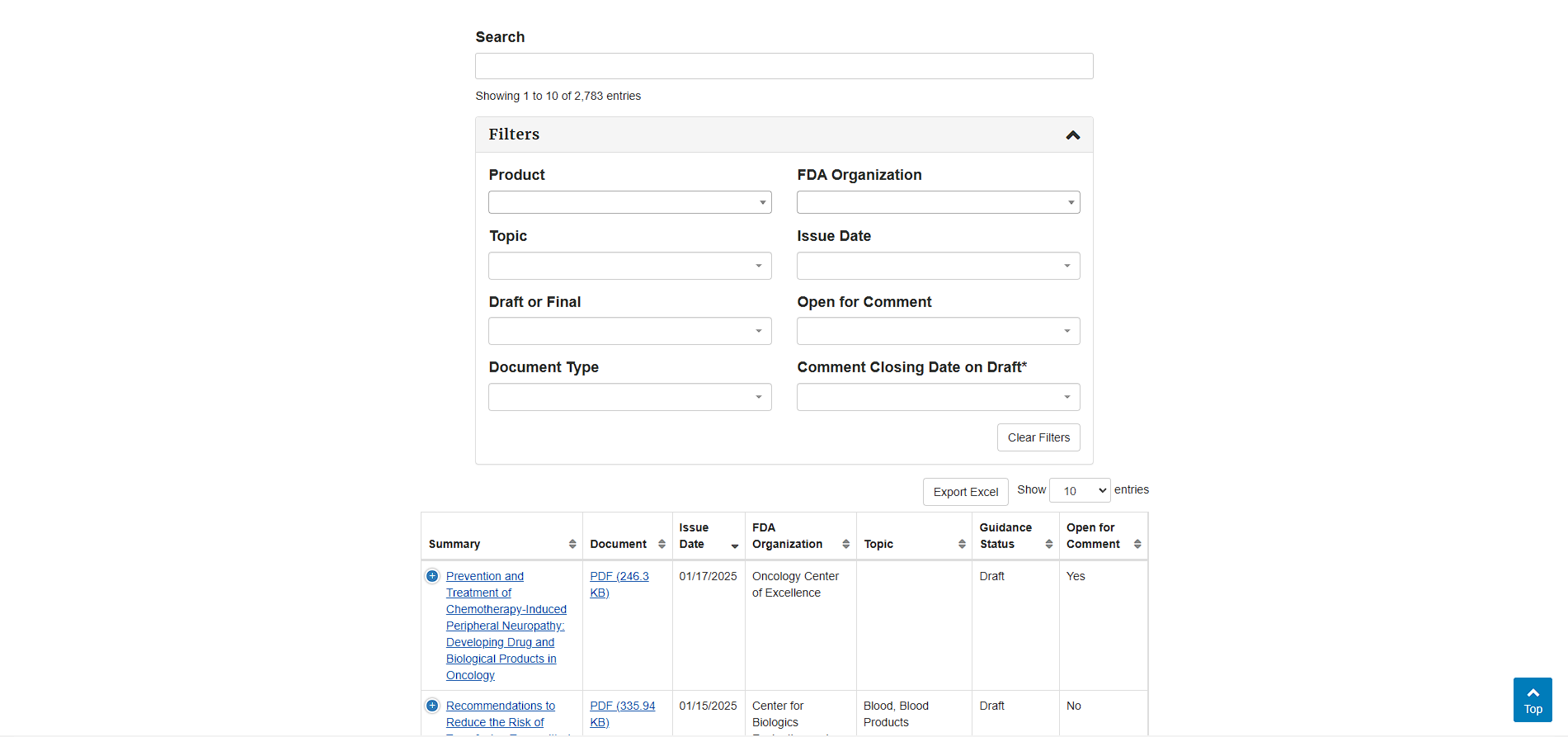Open the Product filter dropdown
The height and width of the screenshot is (737, 1568).
pyautogui.click(x=629, y=202)
